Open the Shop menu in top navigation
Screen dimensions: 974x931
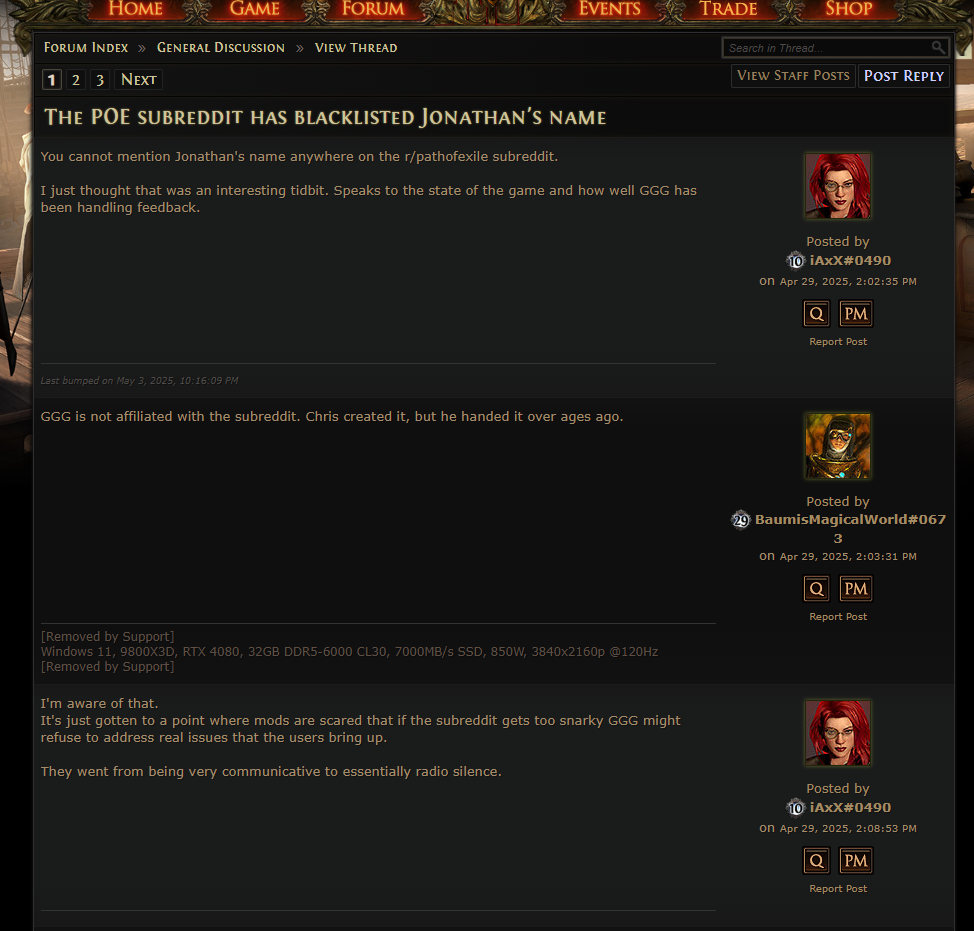click(849, 9)
